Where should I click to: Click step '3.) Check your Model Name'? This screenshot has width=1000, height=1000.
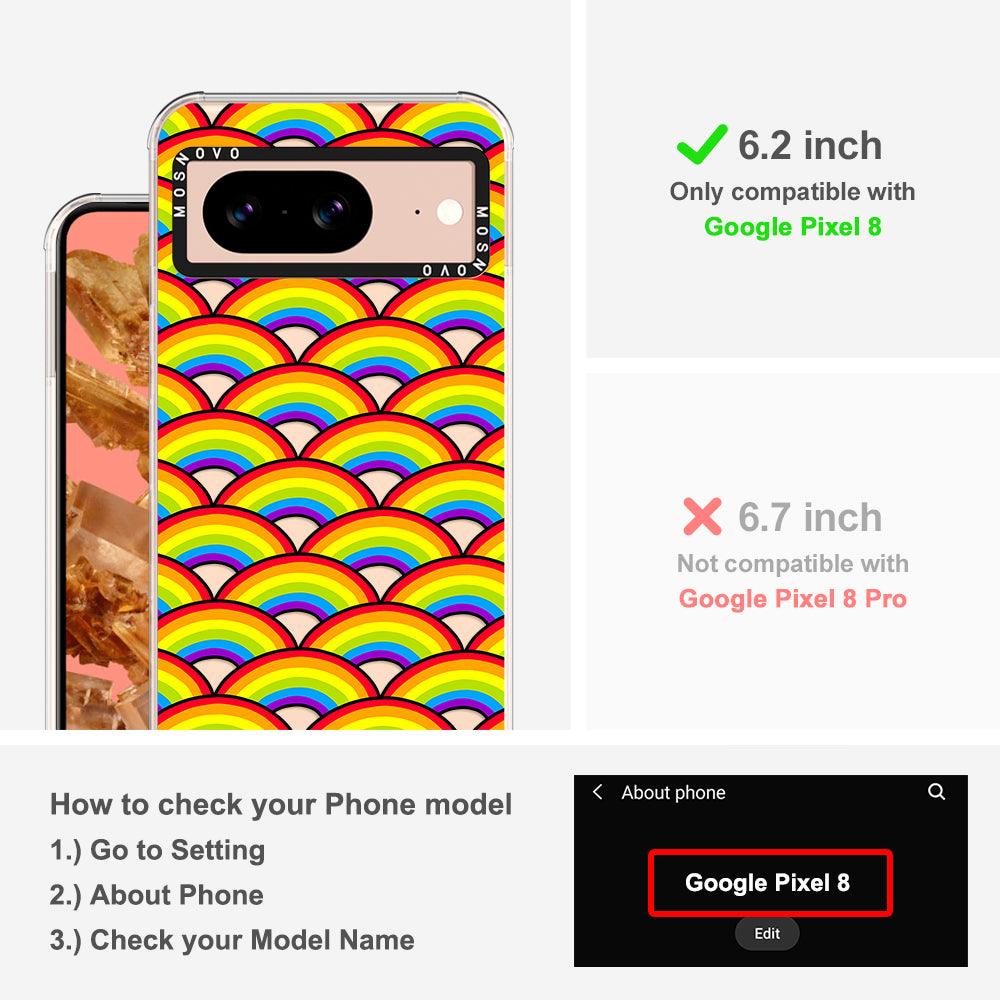click(232, 940)
